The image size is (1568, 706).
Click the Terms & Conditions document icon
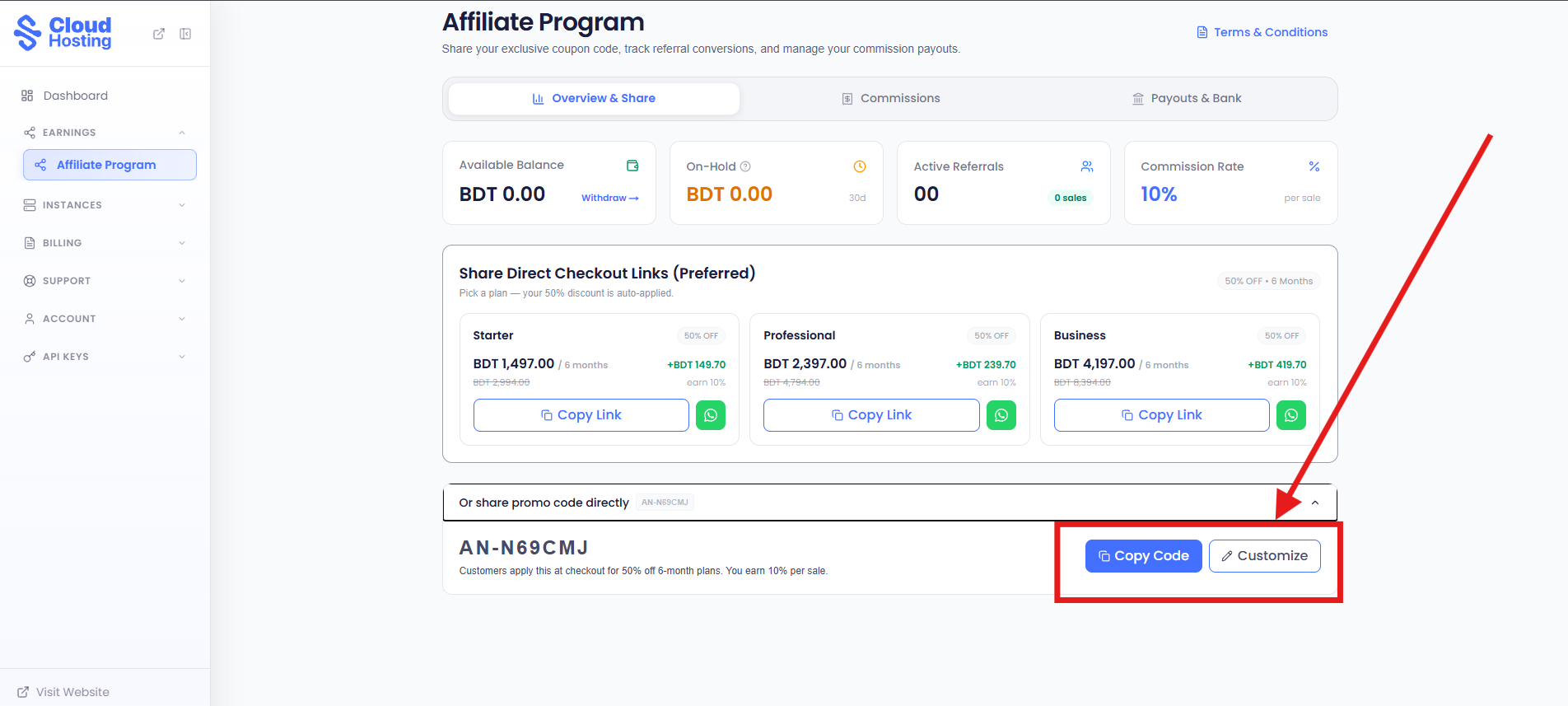[x=1202, y=32]
